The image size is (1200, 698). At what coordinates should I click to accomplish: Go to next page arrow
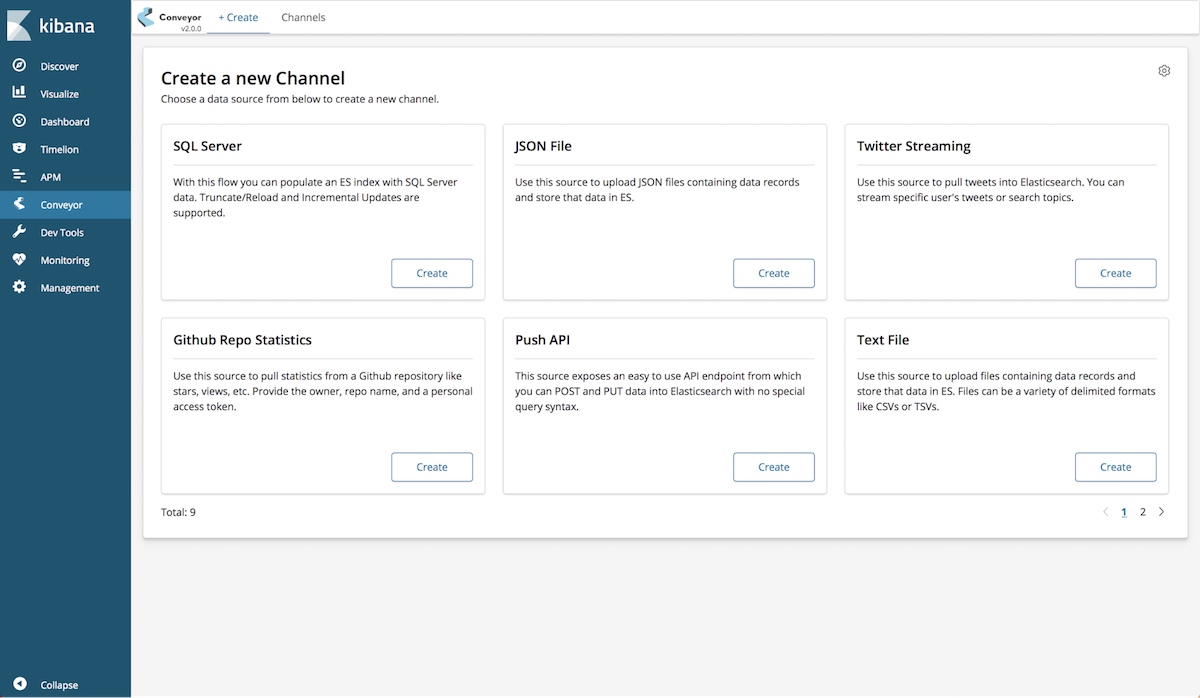click(1161, 512)
